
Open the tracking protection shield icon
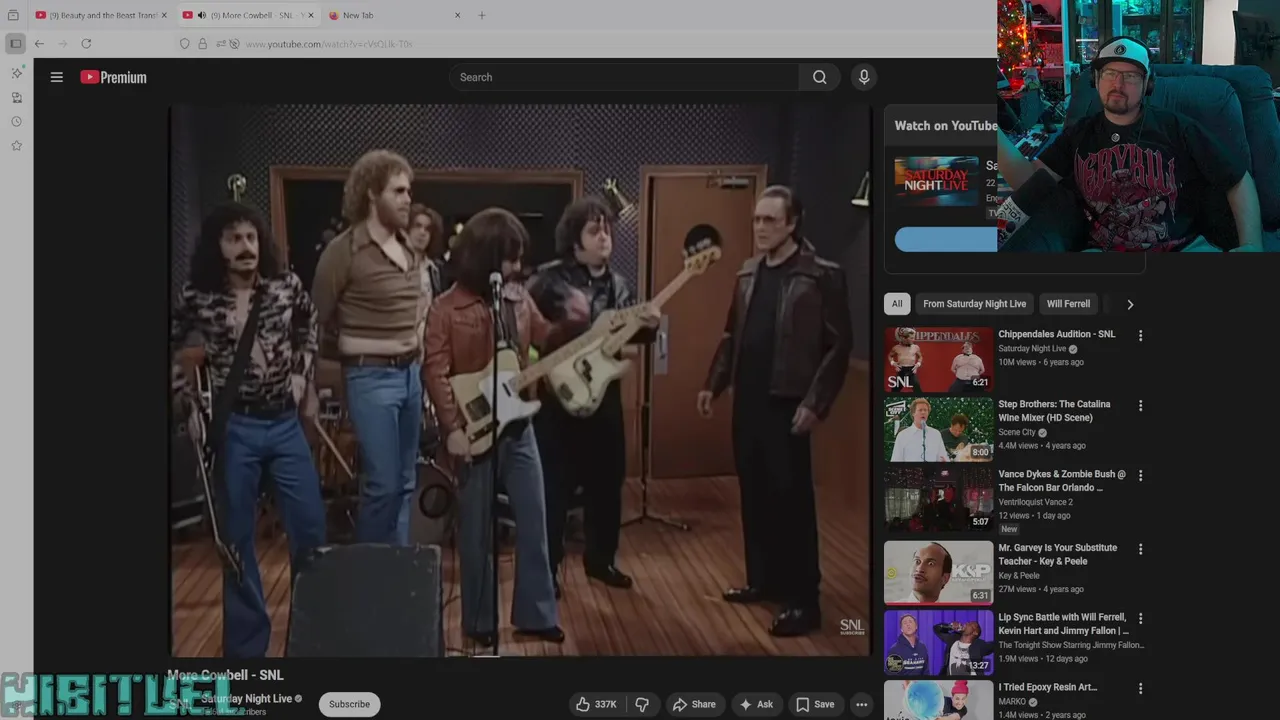[x=184, y=44]
